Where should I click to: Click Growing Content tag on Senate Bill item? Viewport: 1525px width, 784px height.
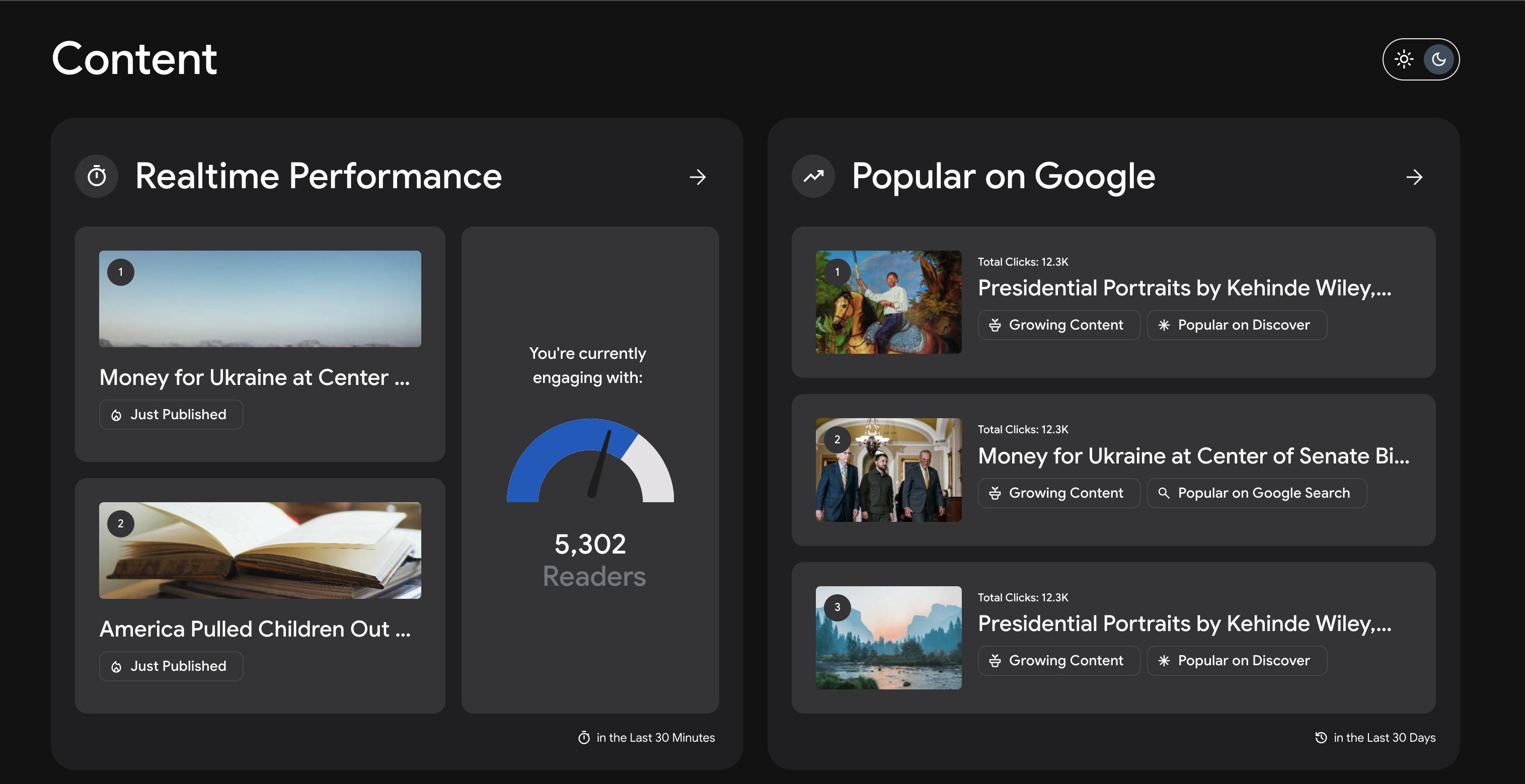(x=1059, y=493)
